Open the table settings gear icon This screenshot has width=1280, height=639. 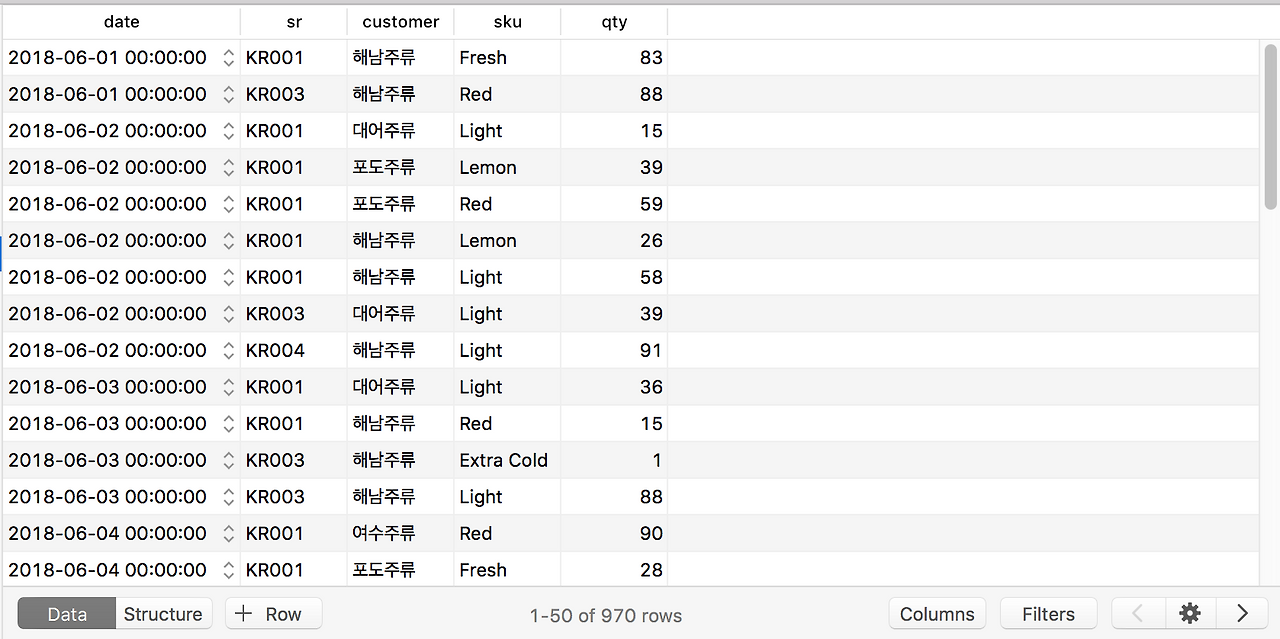pos(1189,613)
